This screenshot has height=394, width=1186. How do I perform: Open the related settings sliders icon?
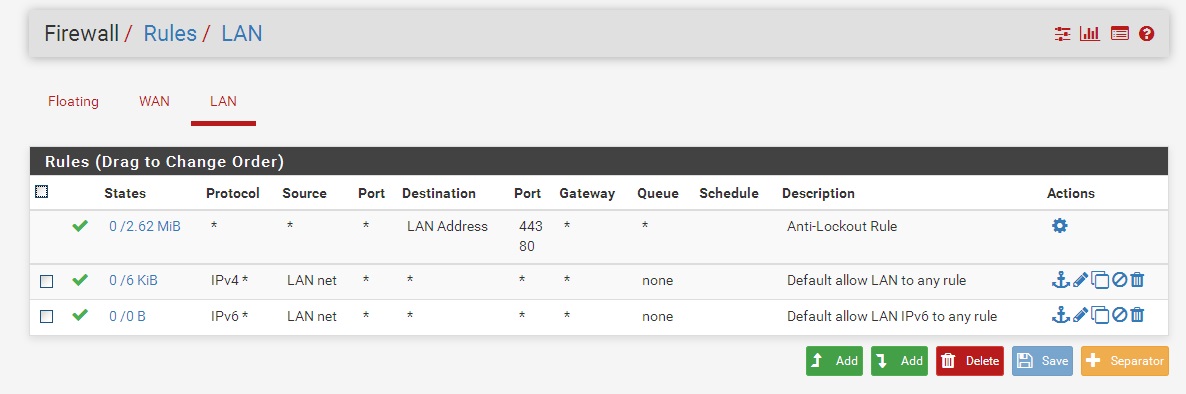(x=1063, y=33)
